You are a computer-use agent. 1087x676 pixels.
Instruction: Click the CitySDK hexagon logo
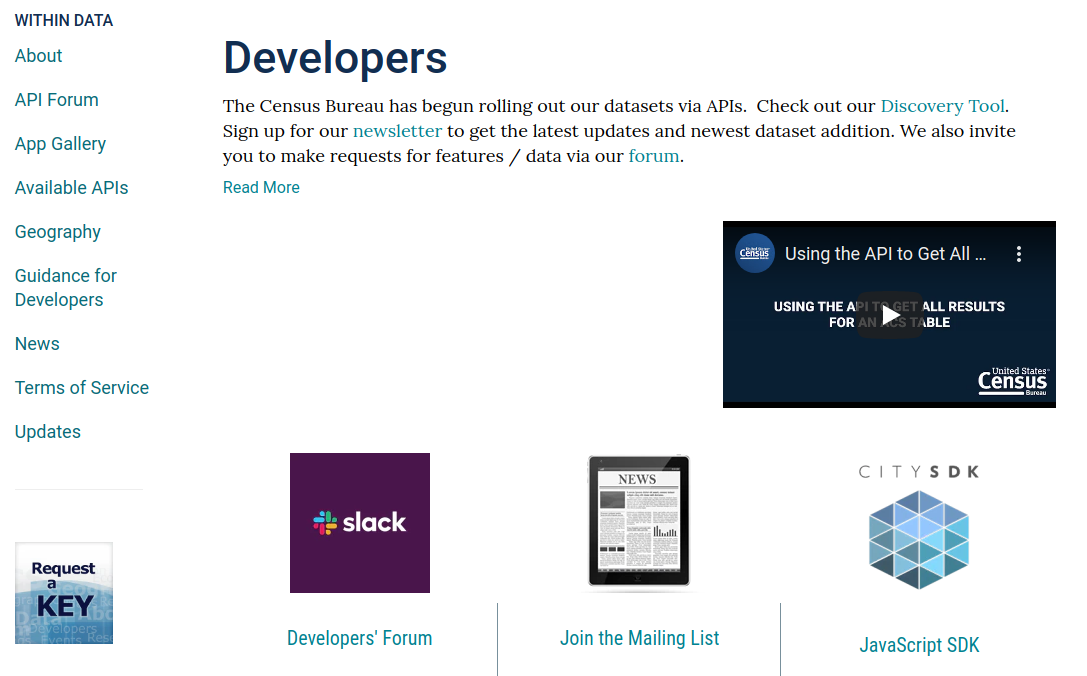tap(918, 541)
